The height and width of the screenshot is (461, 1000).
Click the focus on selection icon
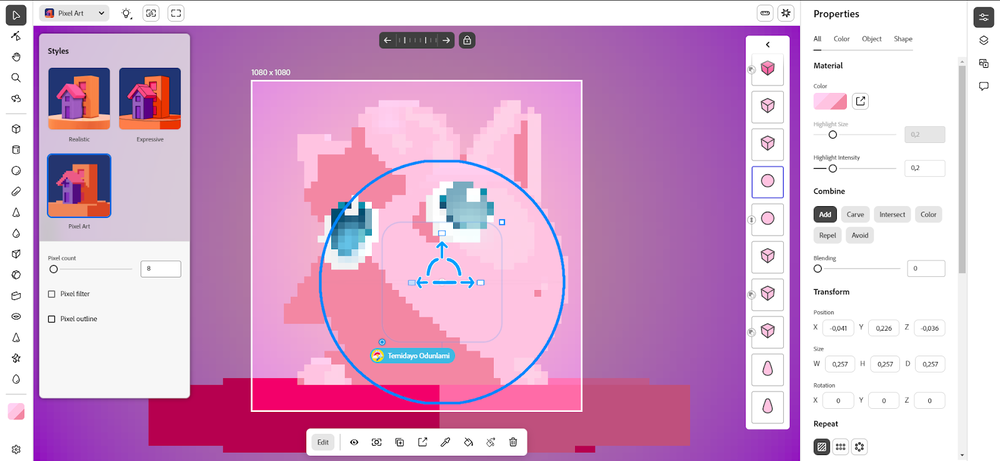point(376,442)
